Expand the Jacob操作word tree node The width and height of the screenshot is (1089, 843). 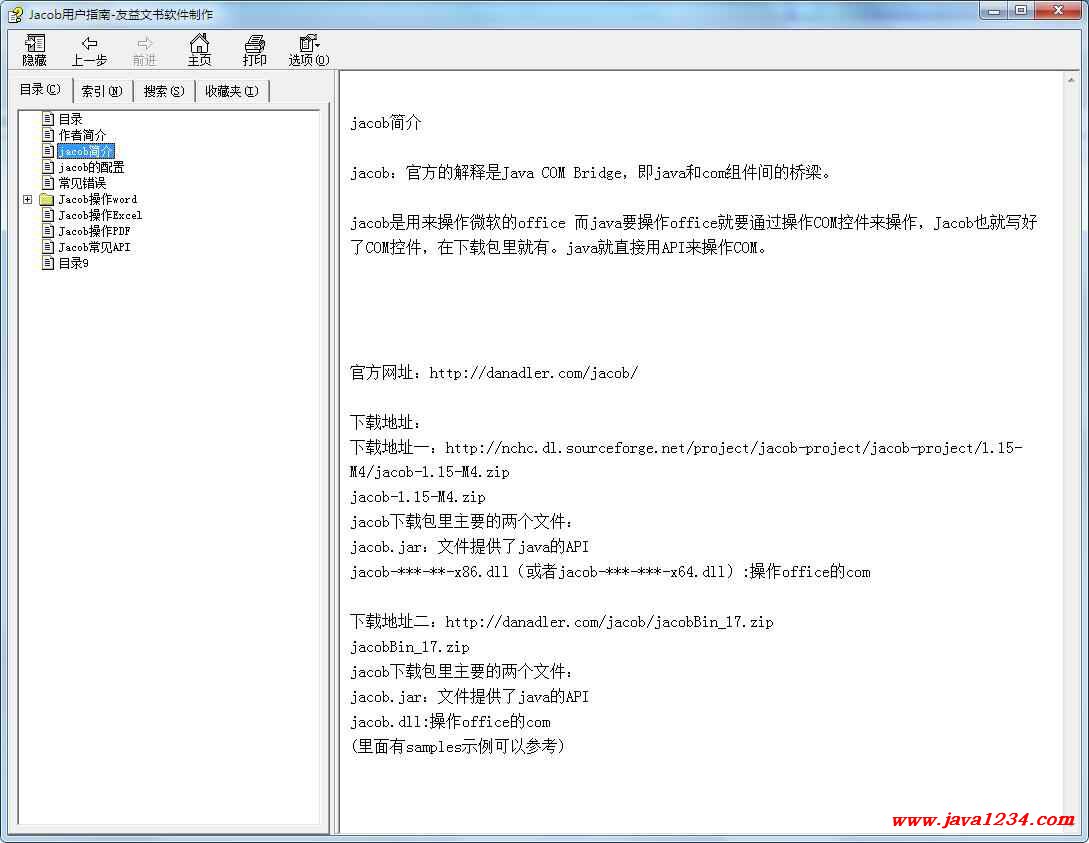click(x=27, y=199)
